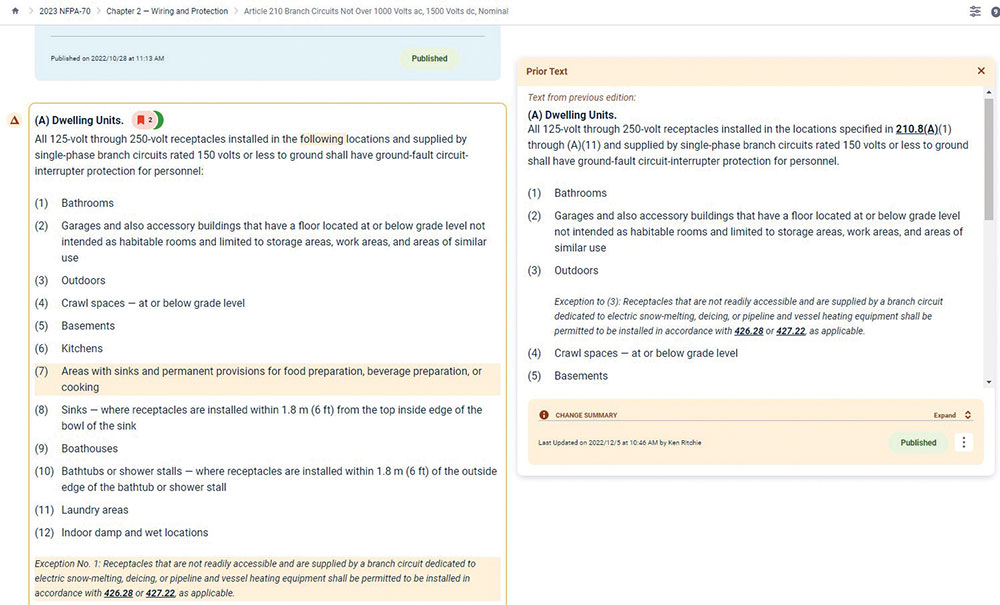1000x605 pixels.
Task: Open the bookmark badge on Dwelling Units
Action: 146,120
